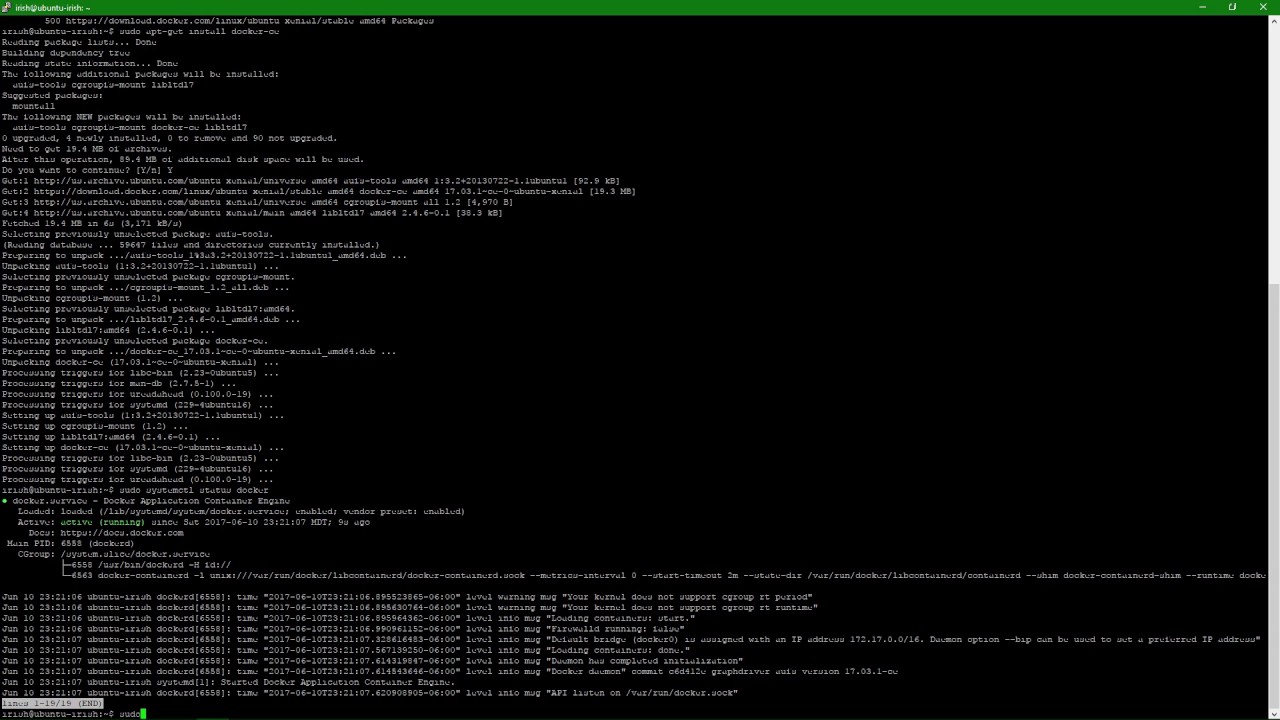Click the line 'Building dependency tree'
Screen dimensions: 1280x720
[x=66, y=53]
